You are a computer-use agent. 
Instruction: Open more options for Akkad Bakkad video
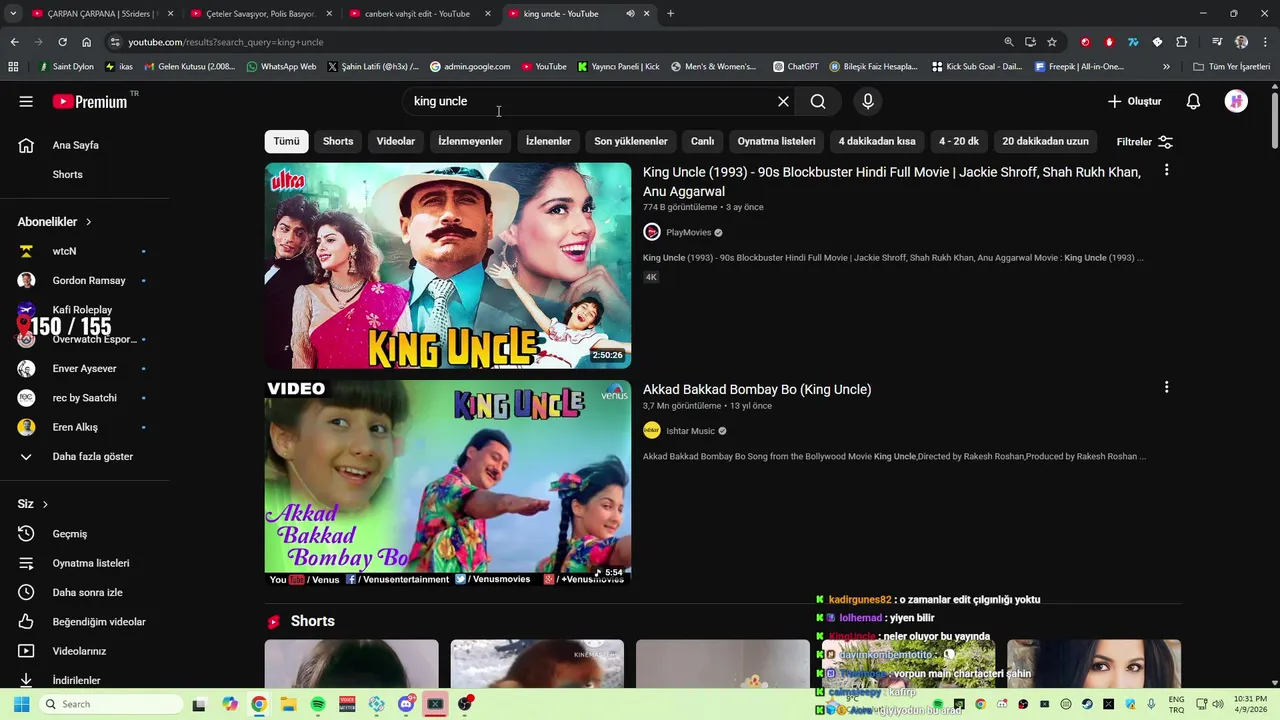1166,387
